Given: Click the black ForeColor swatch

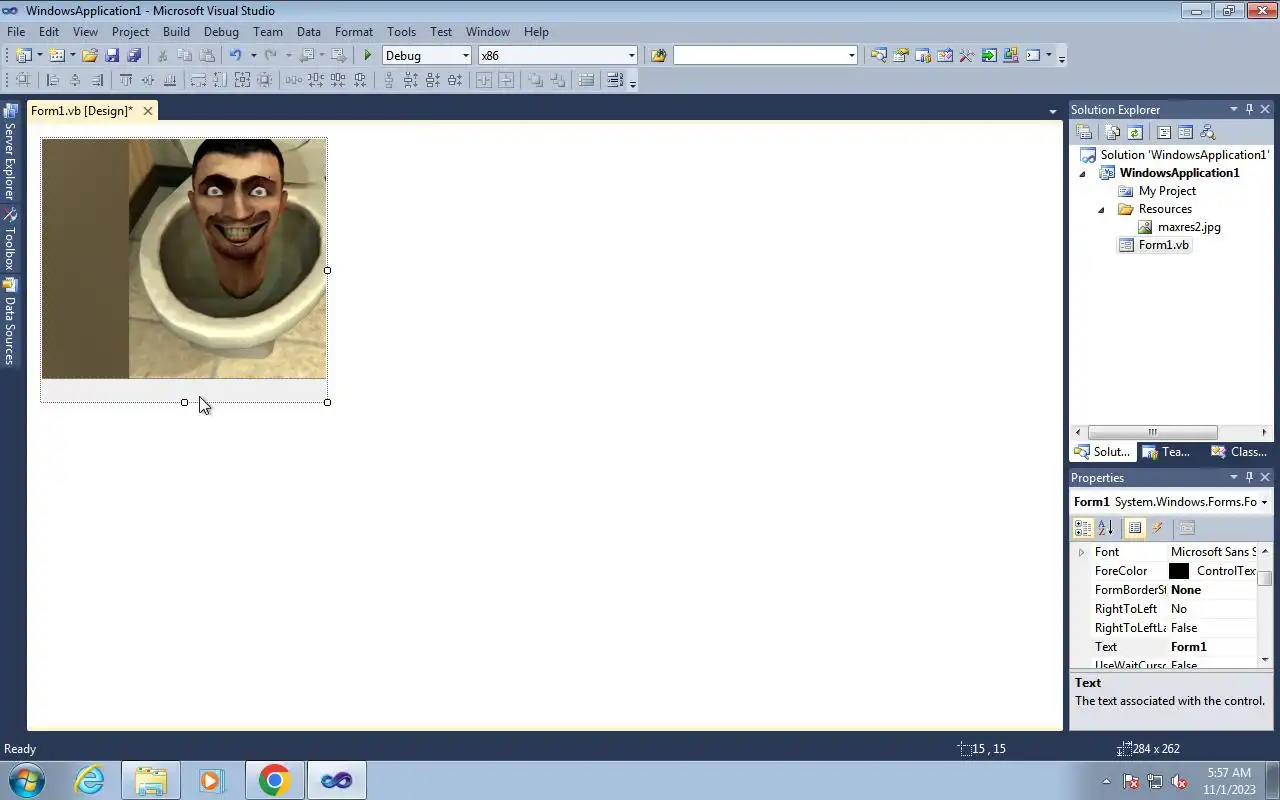Looking at the screenshot, I should pos(1179,571).
